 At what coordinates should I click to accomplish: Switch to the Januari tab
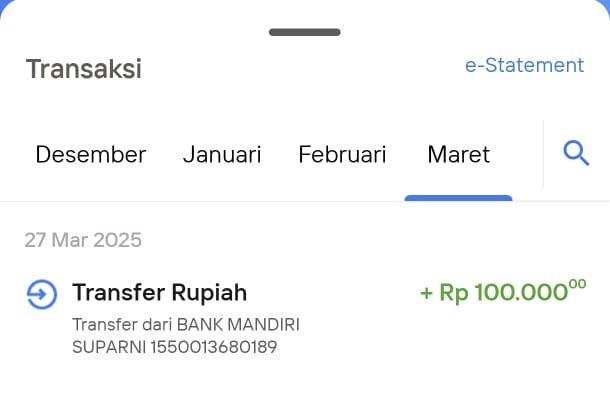pos(222,154)
